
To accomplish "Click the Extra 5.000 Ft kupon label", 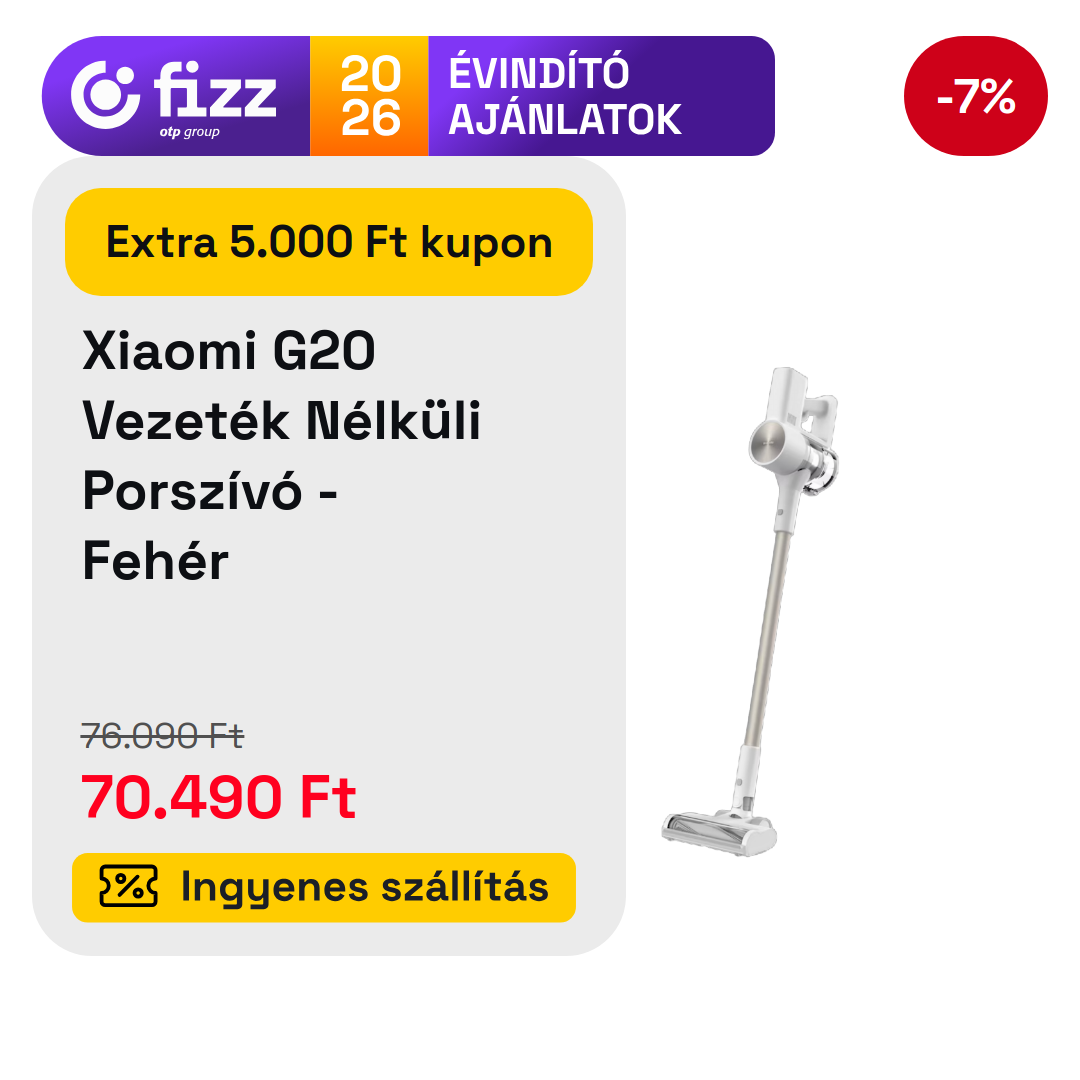I will pos(329,242).
